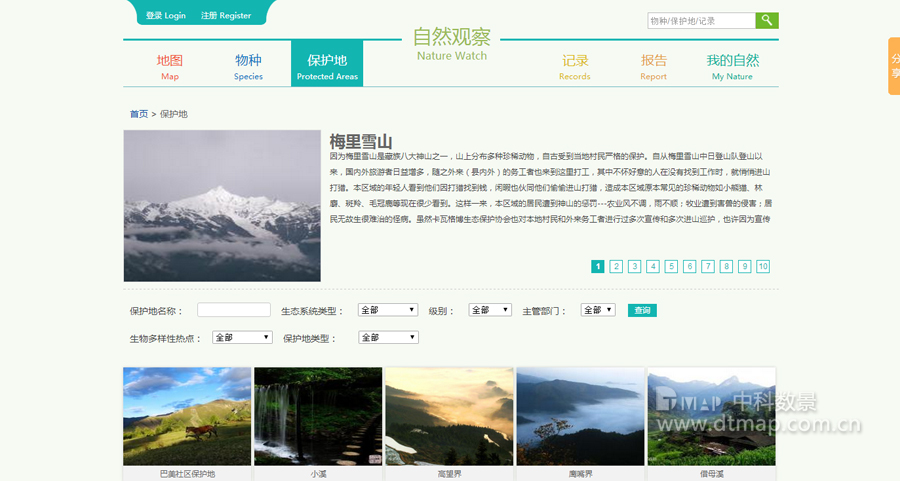The height and width of the screenshot is (481, 900).
Task: Open the 巴美社区保护地 thumbnail image
Action: [187, 416]
